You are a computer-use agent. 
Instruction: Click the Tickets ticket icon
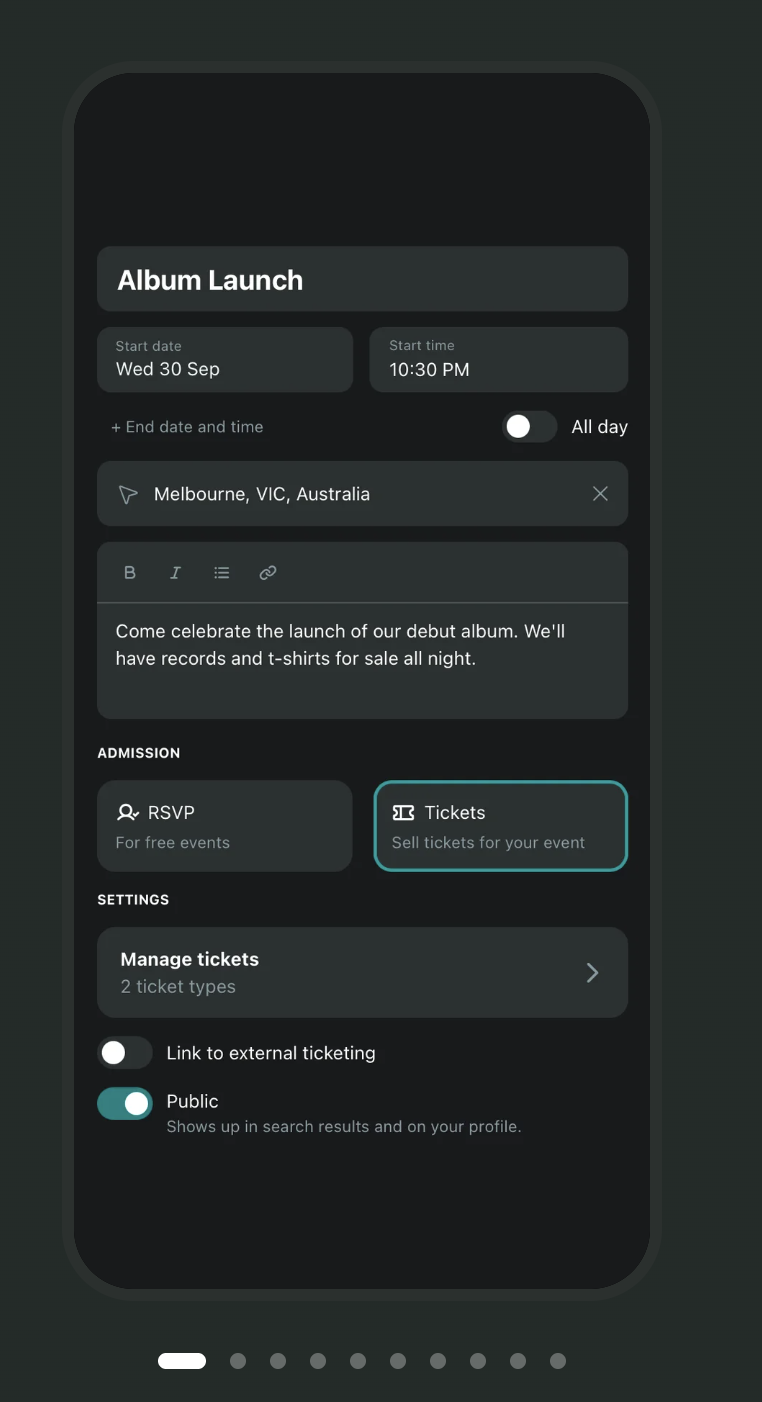point(404,813)
